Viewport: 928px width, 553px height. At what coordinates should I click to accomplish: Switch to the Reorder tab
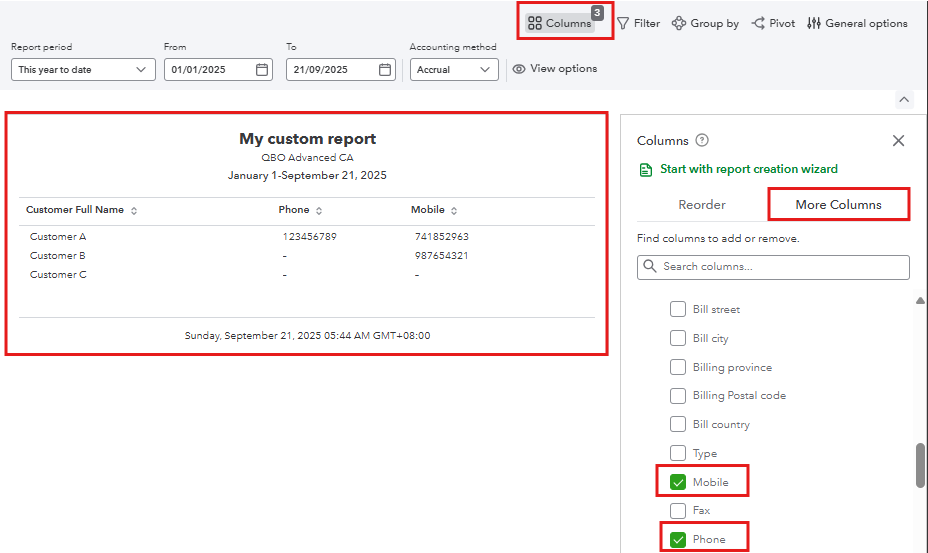702,204
